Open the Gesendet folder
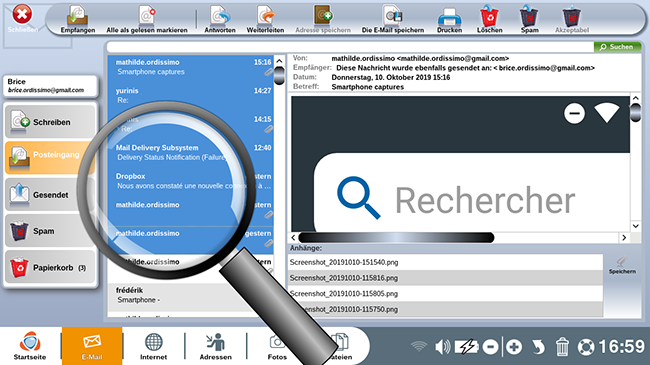 pos(50,195)
